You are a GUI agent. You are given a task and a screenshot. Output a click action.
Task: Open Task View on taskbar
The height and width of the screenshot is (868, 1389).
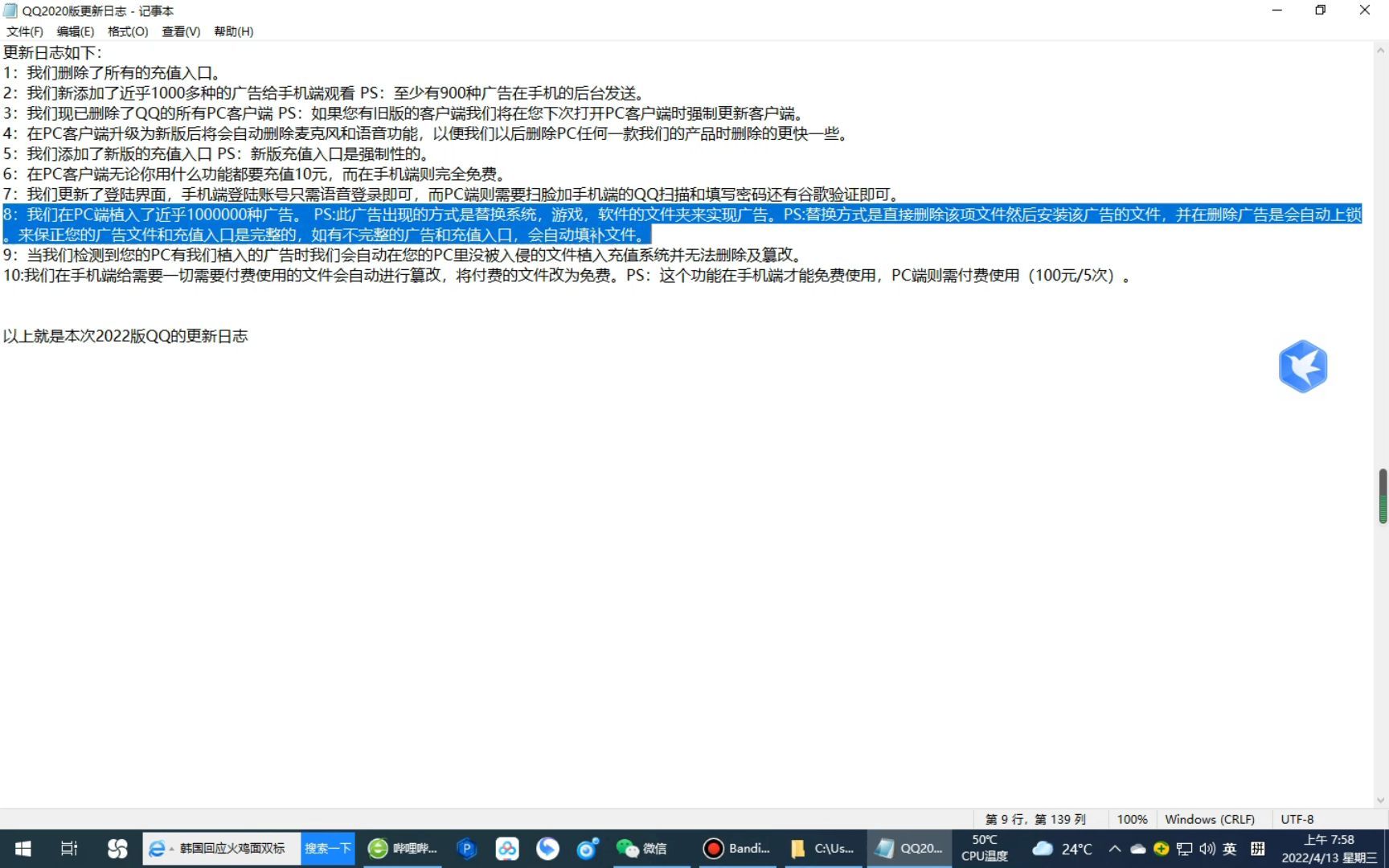coord(69,849)
